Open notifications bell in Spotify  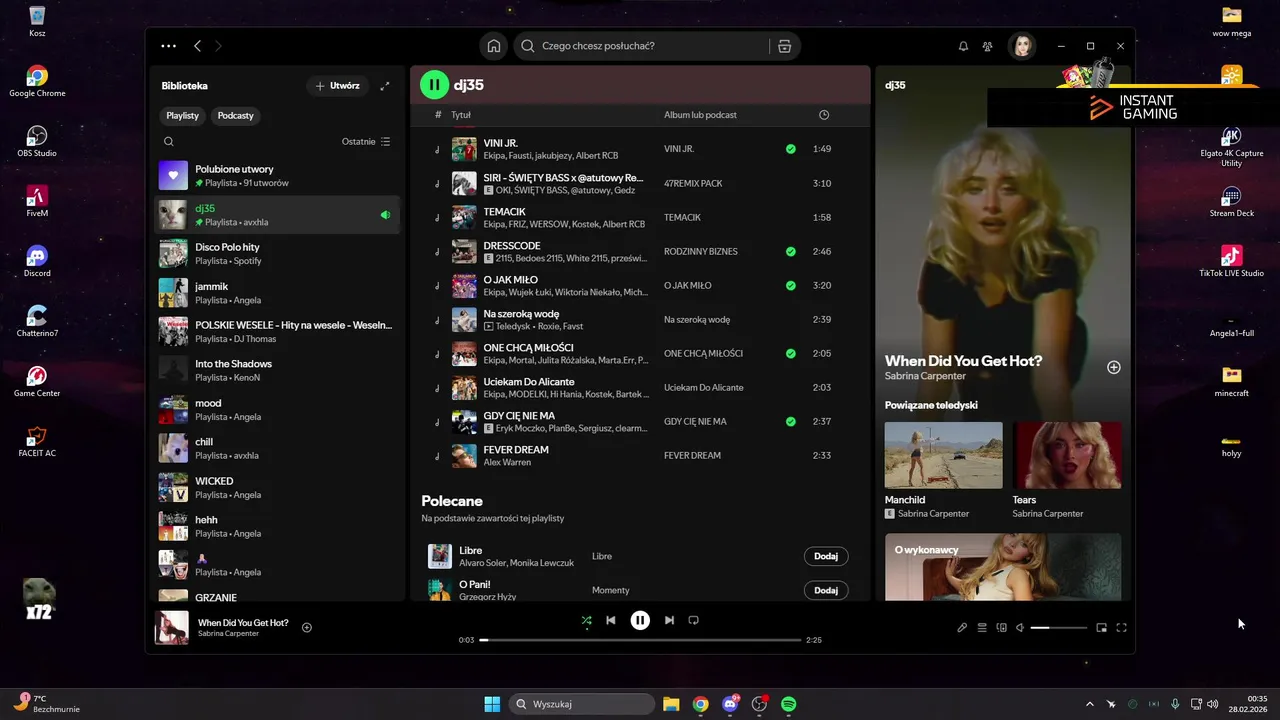pyautogui.click(x=963, y=46)
